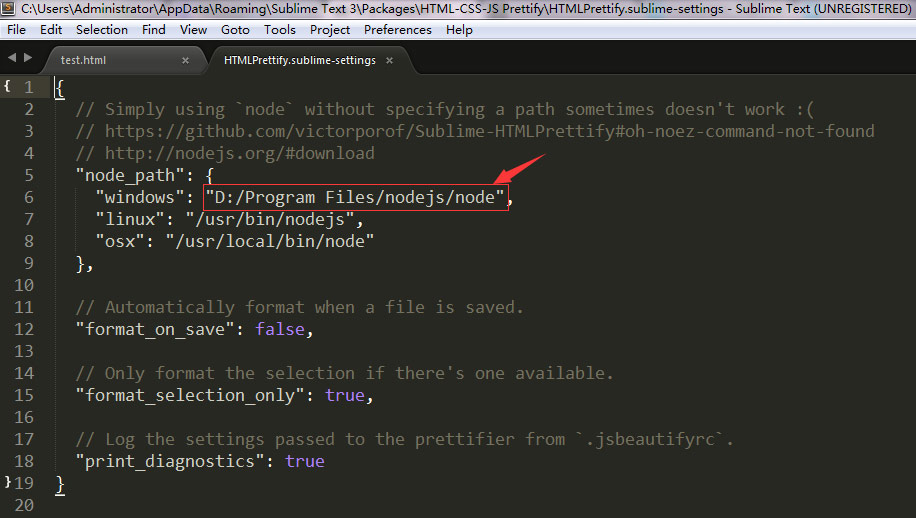Click the closing fold marker at line 19
This screenshot has width=916, height=518.
(x=7, y=482)
